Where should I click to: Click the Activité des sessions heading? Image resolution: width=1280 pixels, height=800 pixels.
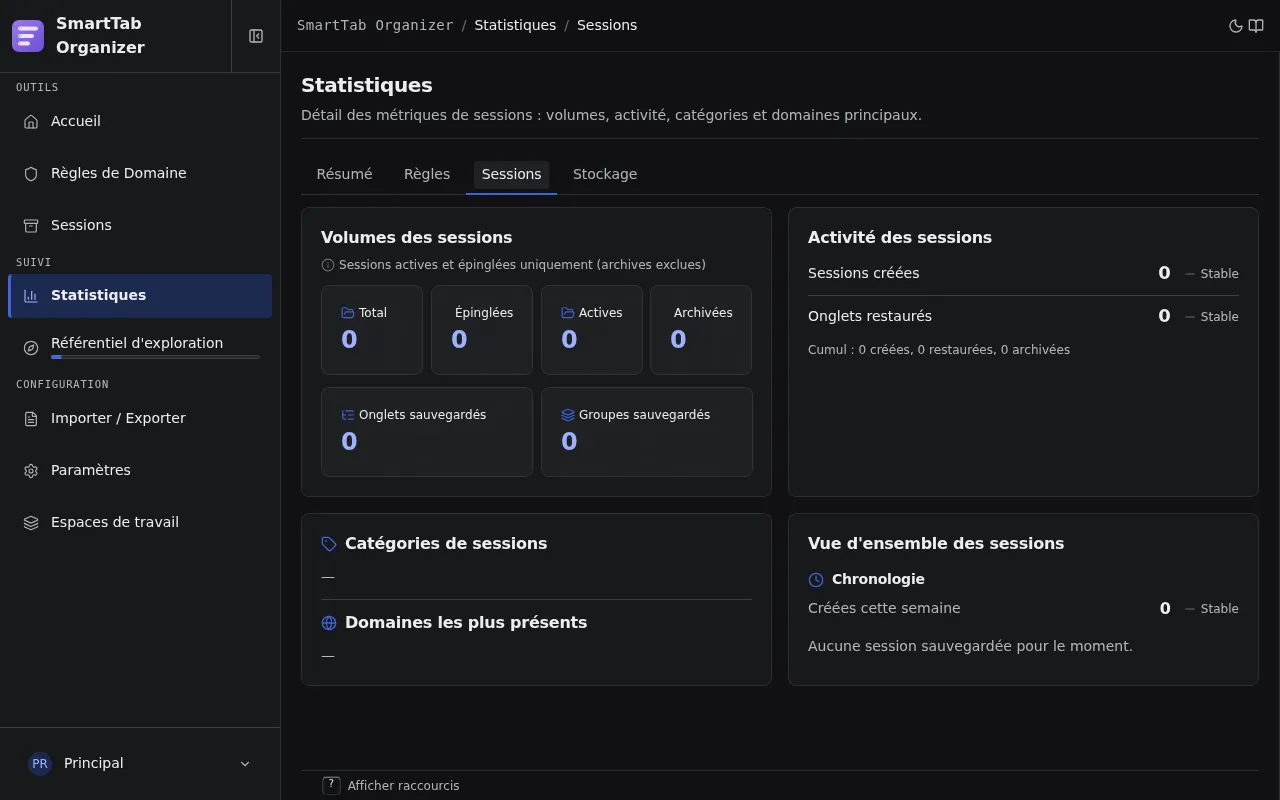tap(900, 237)
